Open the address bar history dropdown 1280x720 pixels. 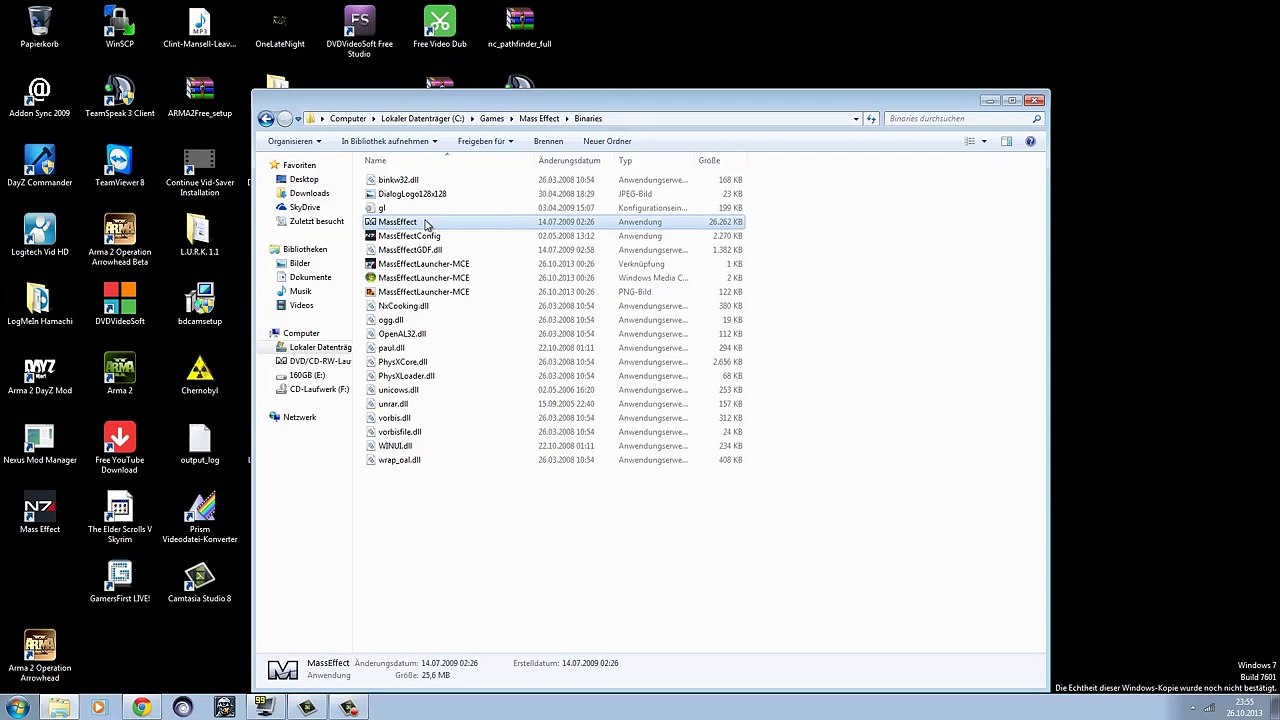pyautogui.click(x=856, y=119)
